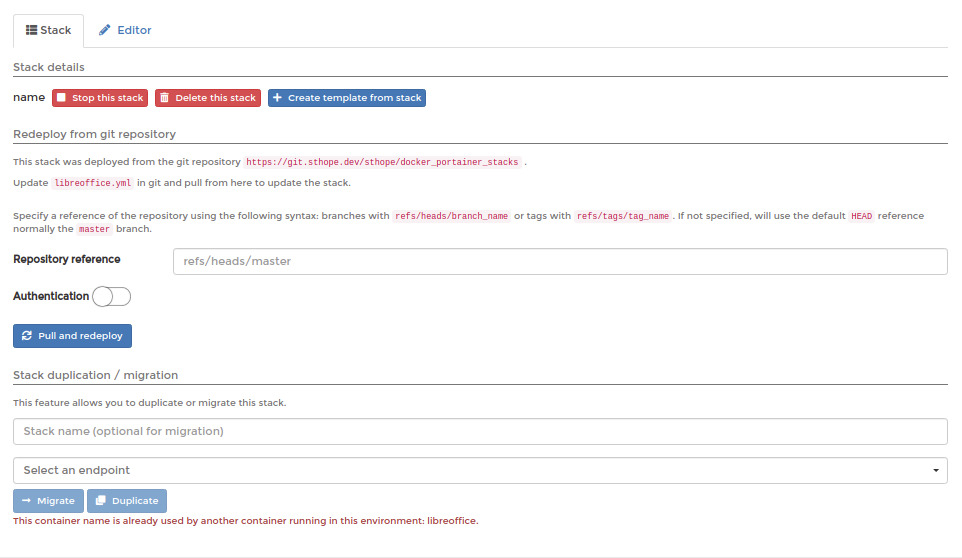The width and height of the screenshot is (962, 558).
Task: Click the caret arrow of endpoint selector
Action: [936, 470]
